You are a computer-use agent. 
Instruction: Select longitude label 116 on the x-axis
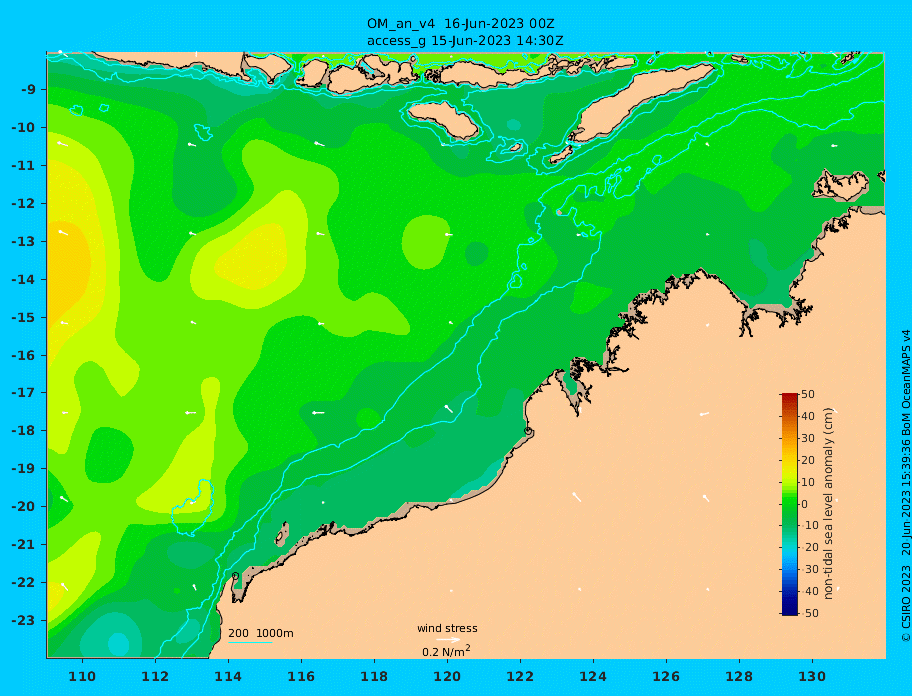click(x=301, y=676)
